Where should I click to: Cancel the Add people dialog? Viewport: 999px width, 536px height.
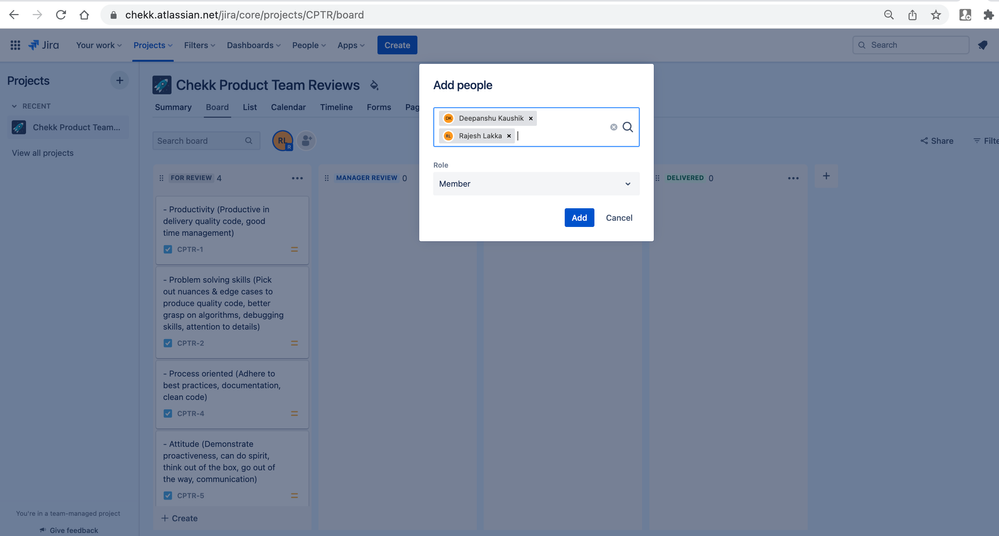tap(619, 218)
